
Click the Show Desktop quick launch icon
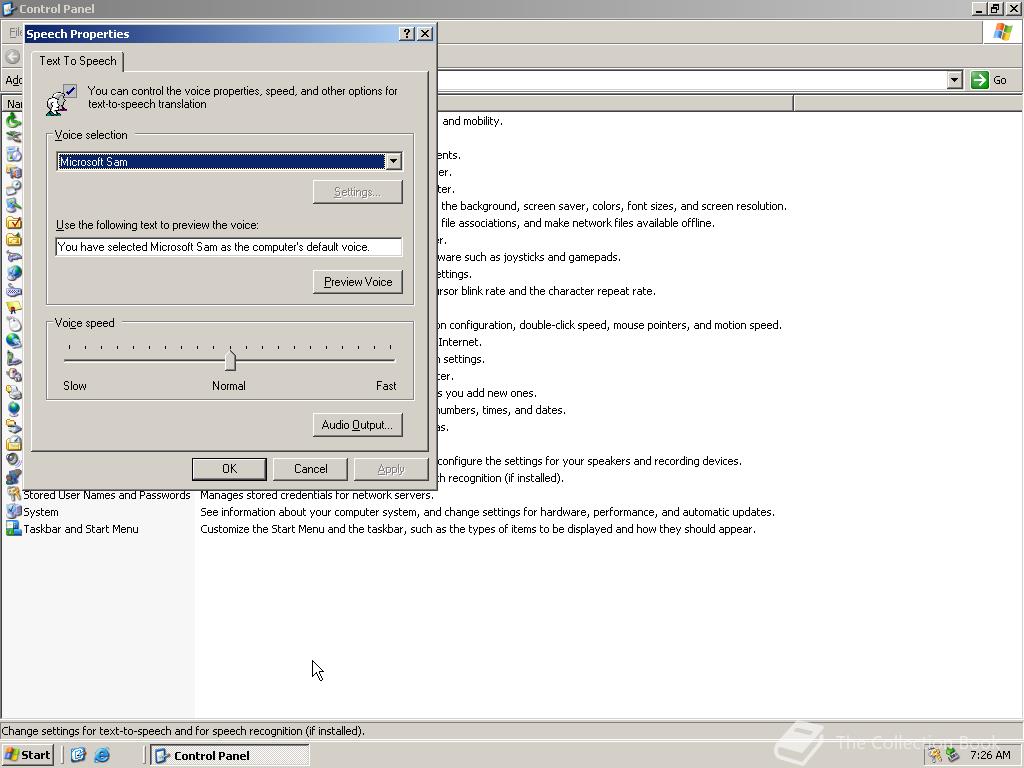click(x=78, y=755)
